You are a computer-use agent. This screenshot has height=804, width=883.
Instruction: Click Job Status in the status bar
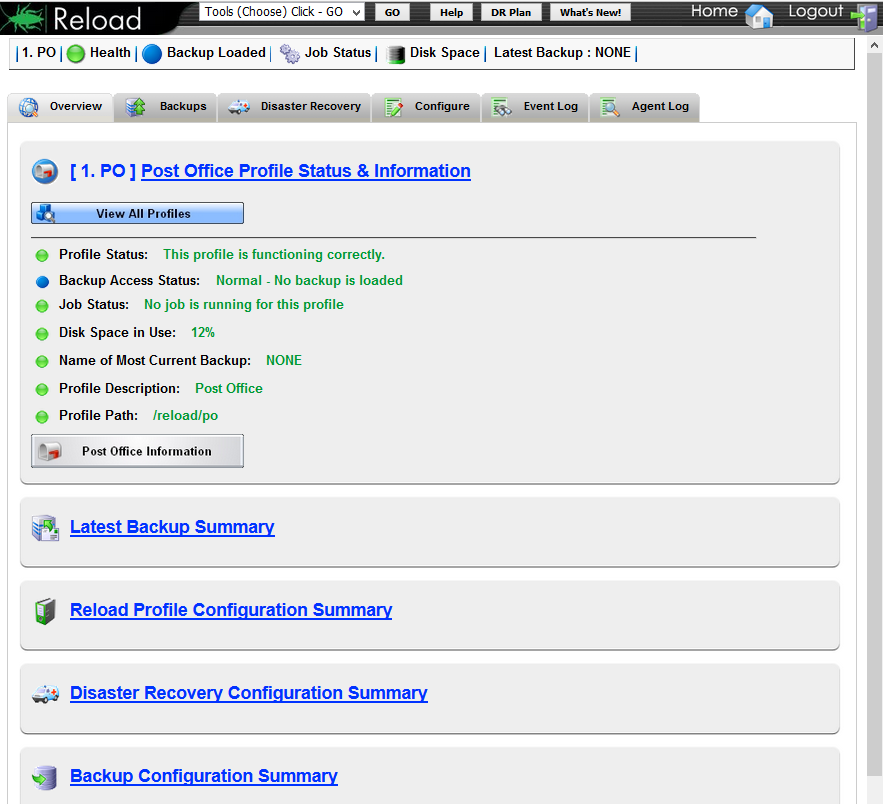[x=338, y=52]
